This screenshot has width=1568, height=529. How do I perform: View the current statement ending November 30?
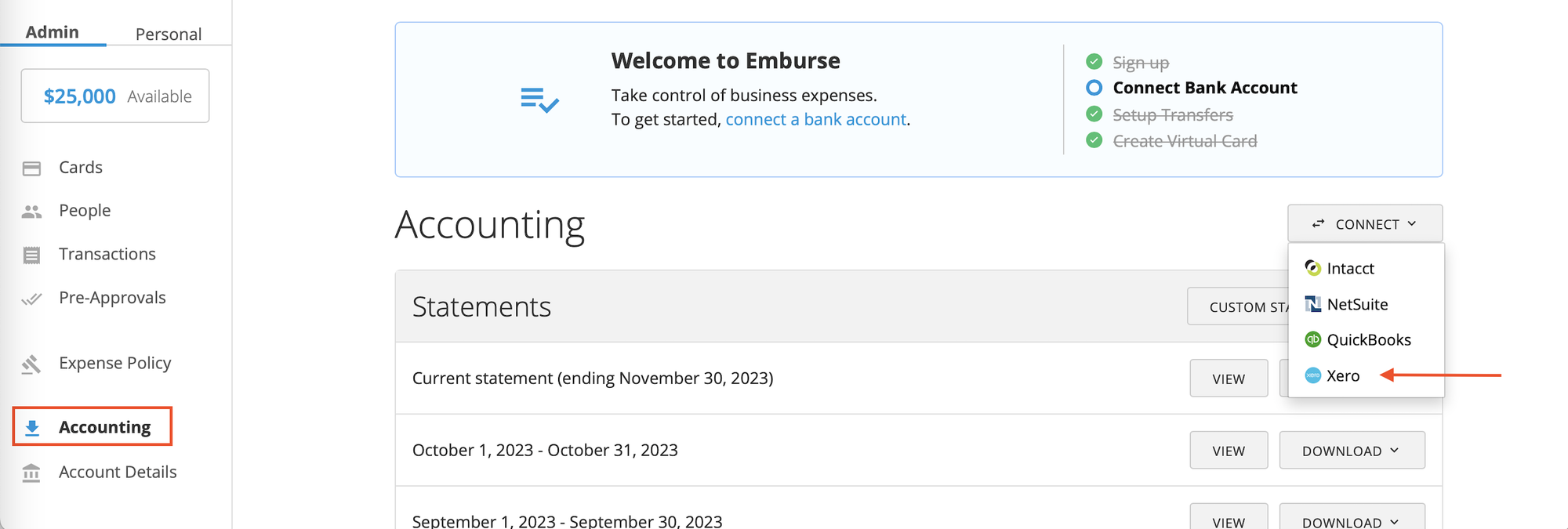pos(1228,378)
